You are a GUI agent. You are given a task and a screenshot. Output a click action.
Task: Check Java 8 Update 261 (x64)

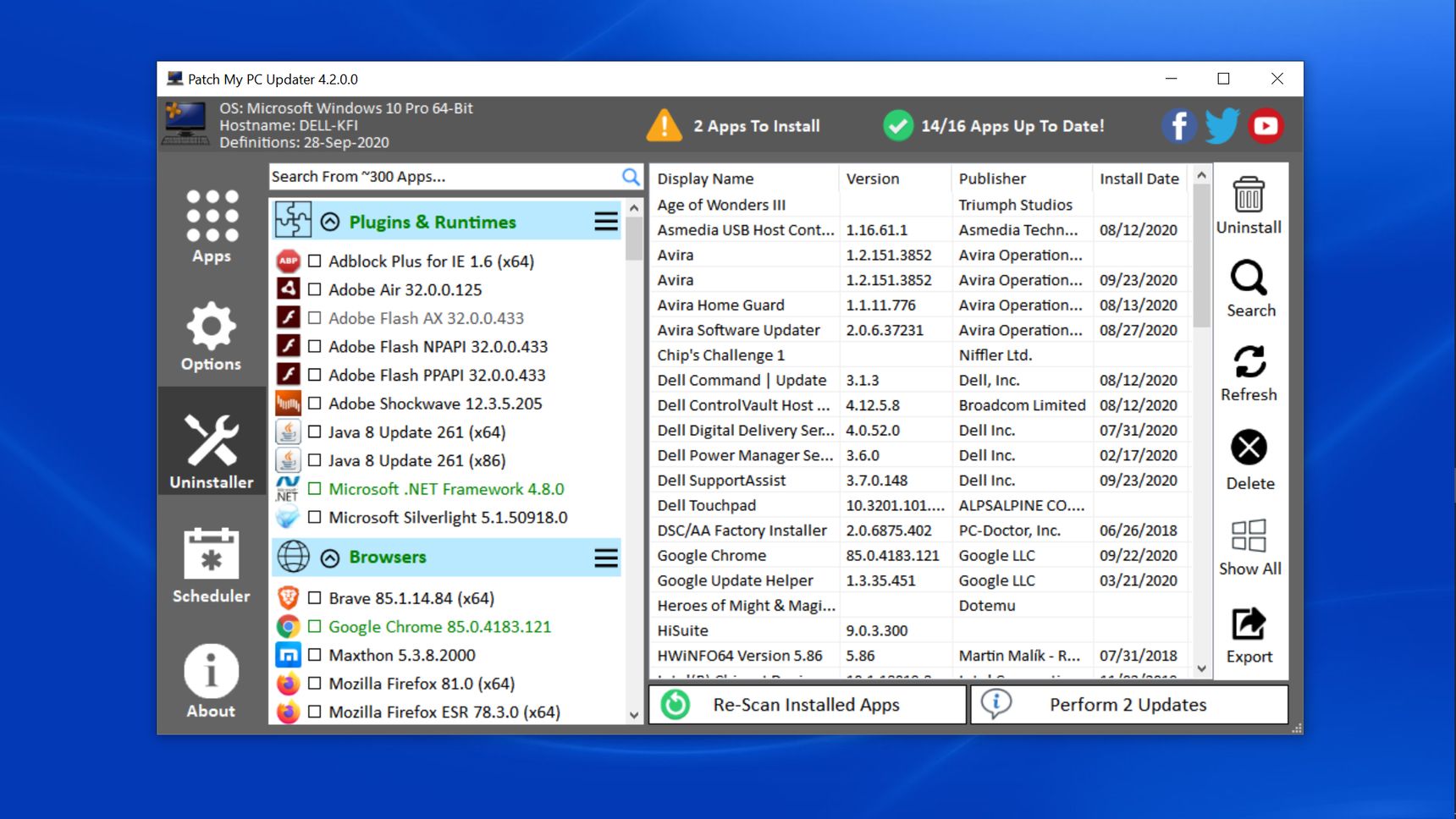click(x=314, y=431)
